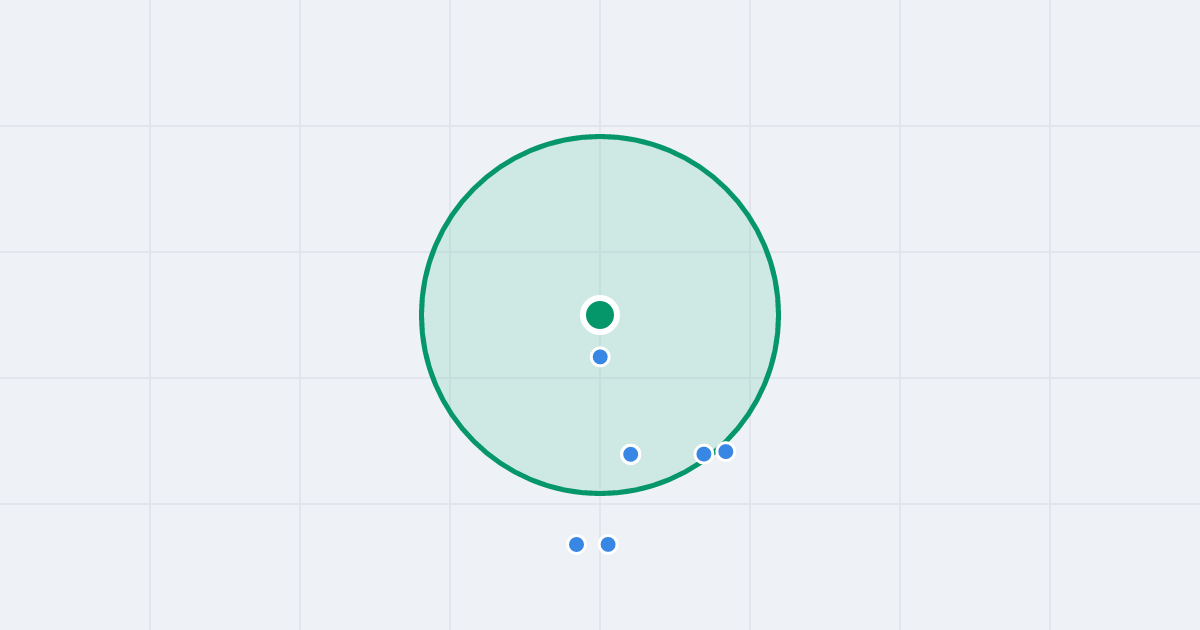
Task: Select the large green center marker
Action: pyautogui.click(x=600, y=315)
